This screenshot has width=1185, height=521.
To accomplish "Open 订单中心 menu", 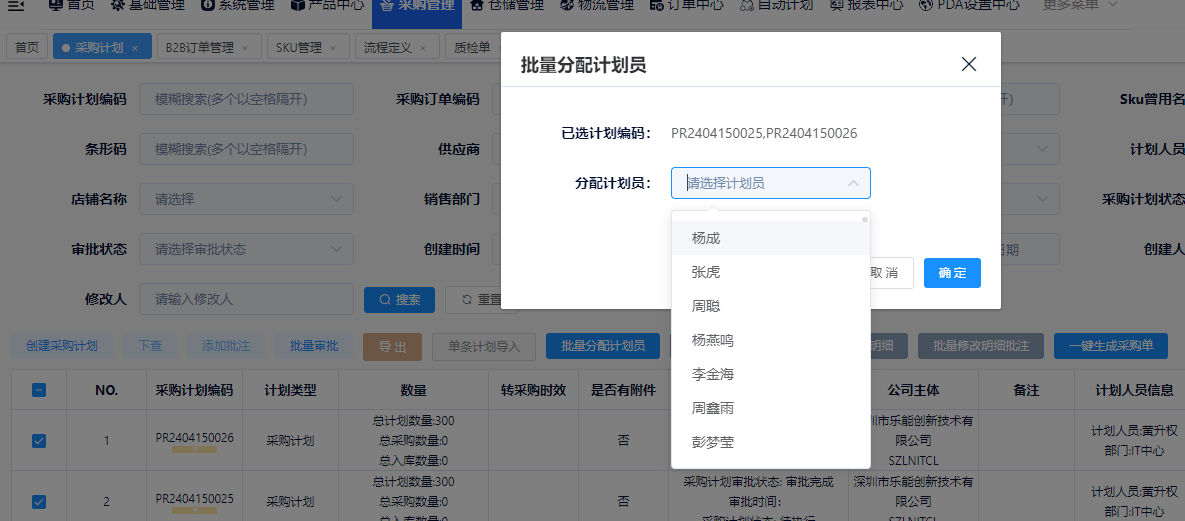I will pos(686,5).
